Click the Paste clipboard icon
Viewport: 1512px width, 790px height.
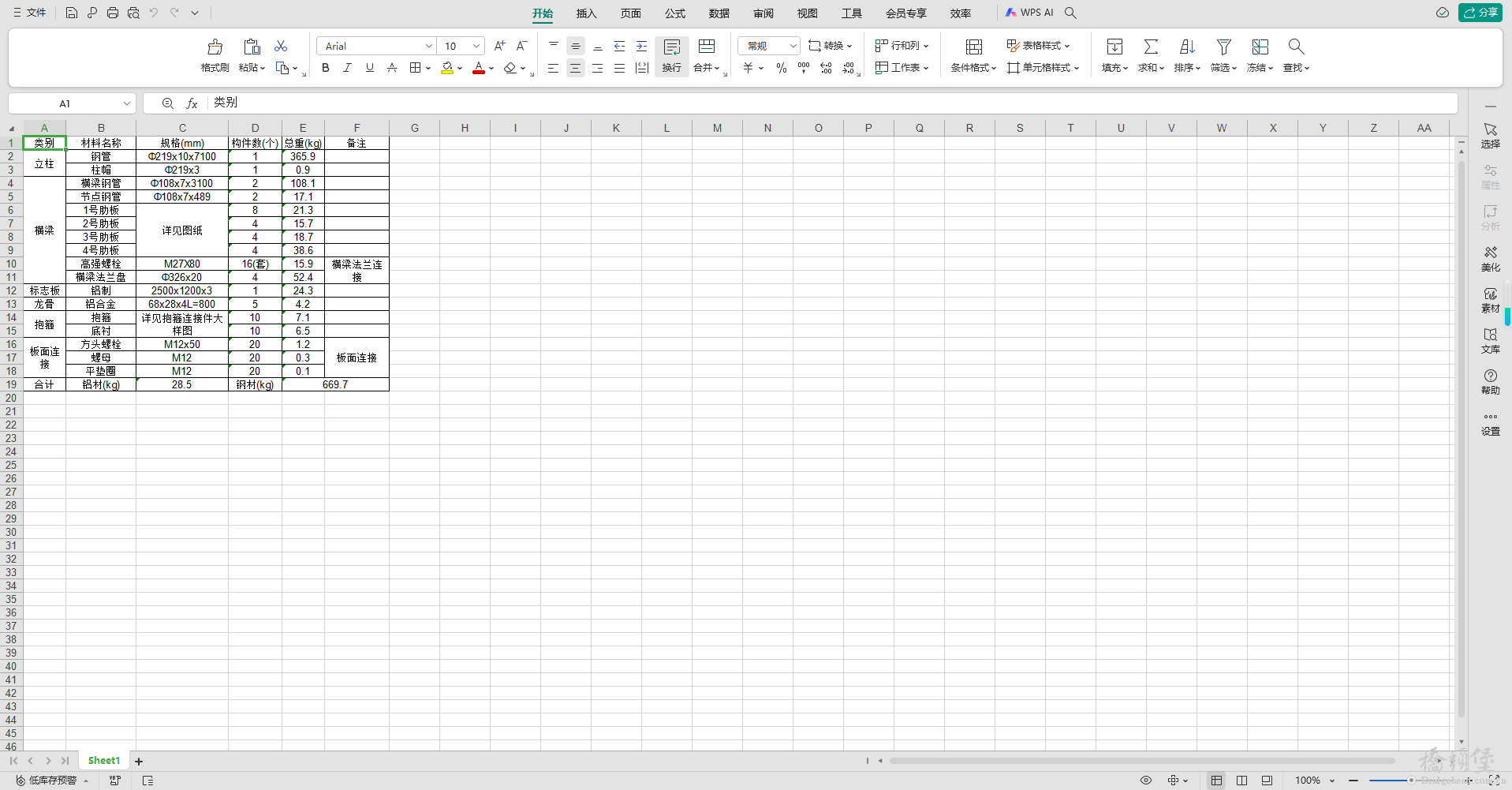point(252,47)
